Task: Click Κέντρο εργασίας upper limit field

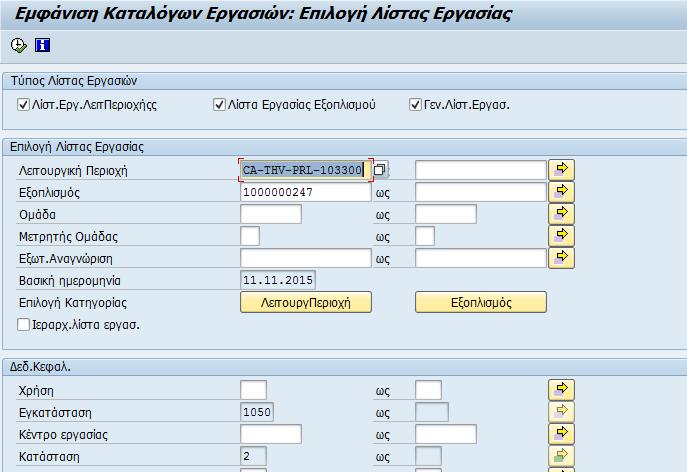Action: point(446,434)
